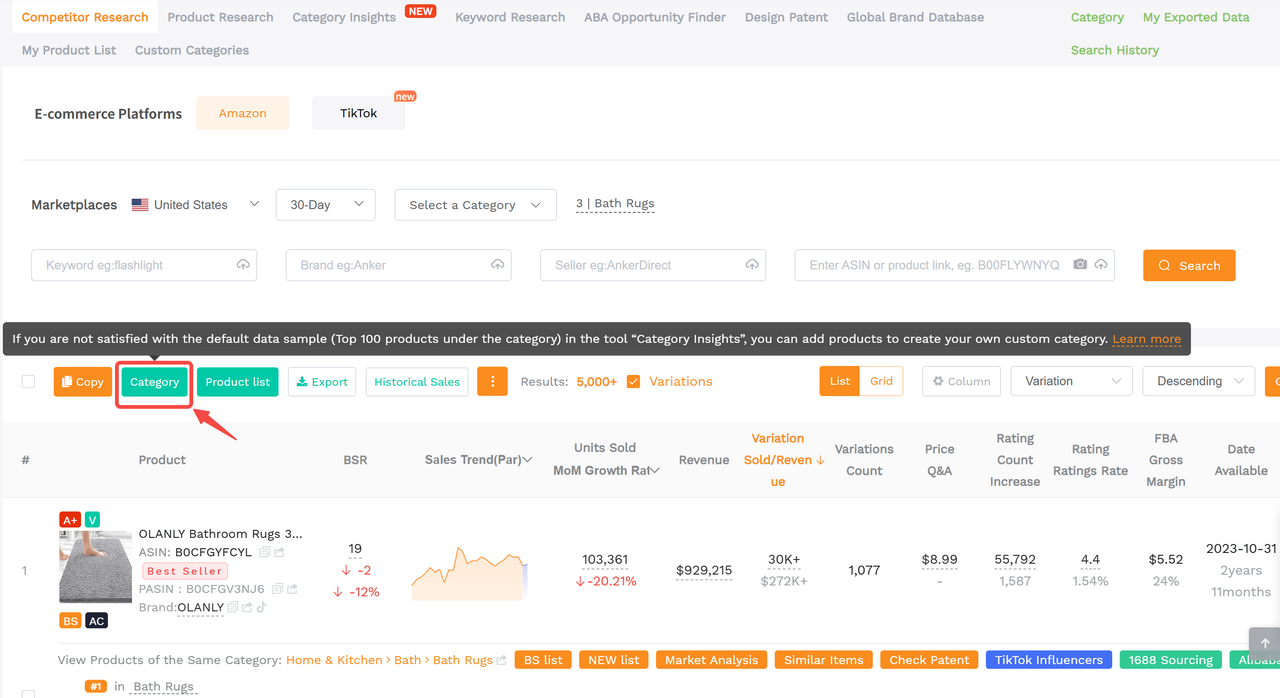Screen dimensions: 1280x698
Task: Click the dark AC badge
Action: 96,621
